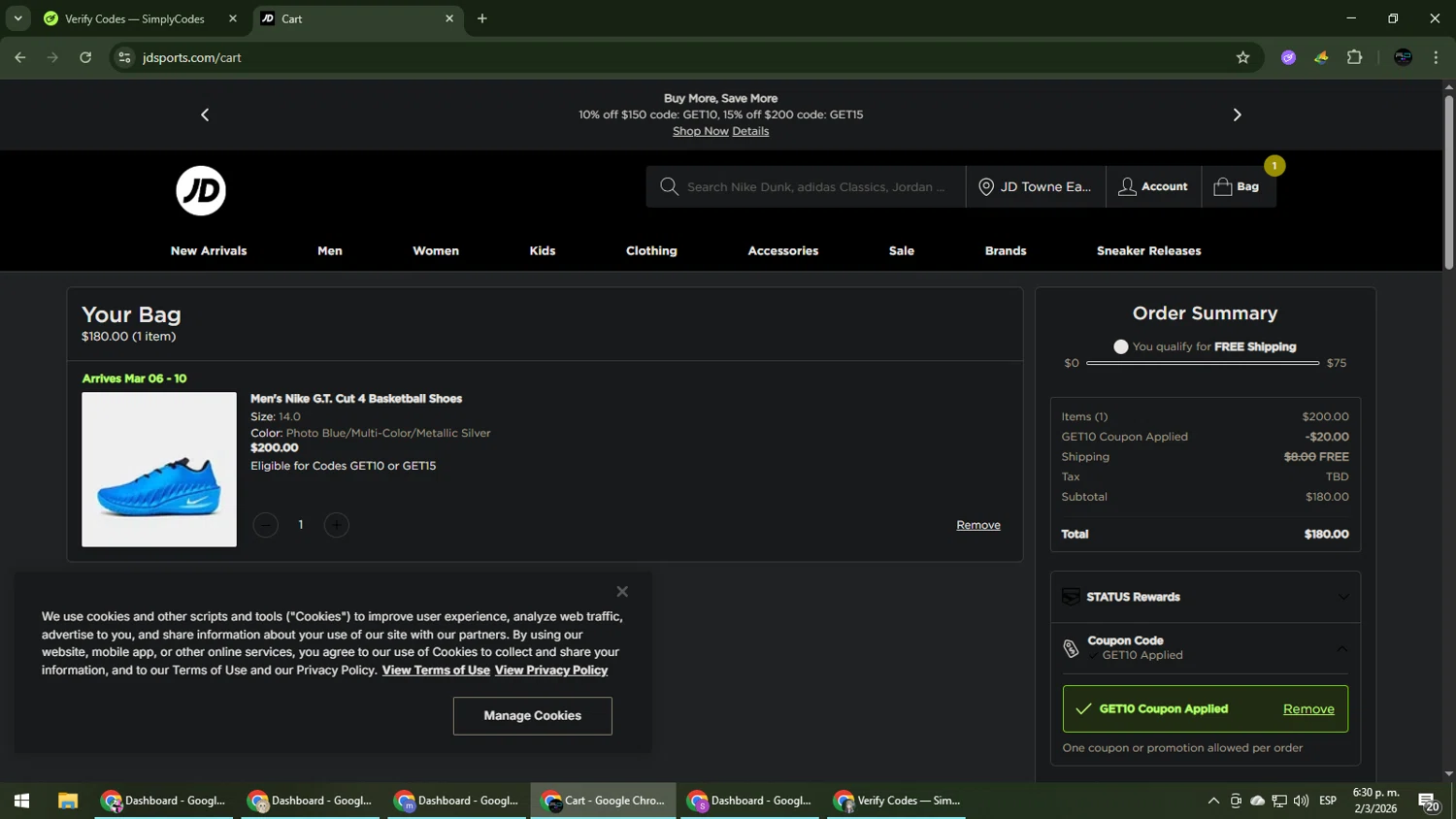Open Windows notification center
The image size is (1456, 819).
pyautogui.click(x=1429, y=802)
